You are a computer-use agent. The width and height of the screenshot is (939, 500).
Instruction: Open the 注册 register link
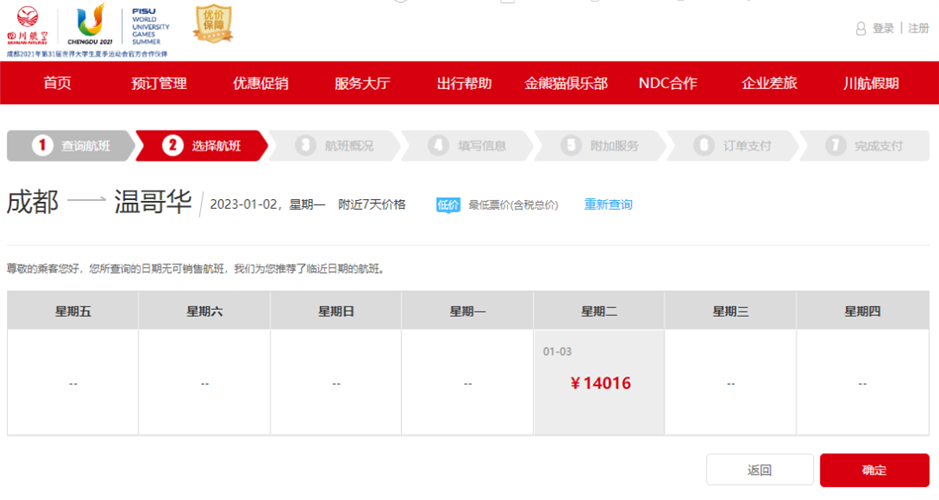point(918,29)
